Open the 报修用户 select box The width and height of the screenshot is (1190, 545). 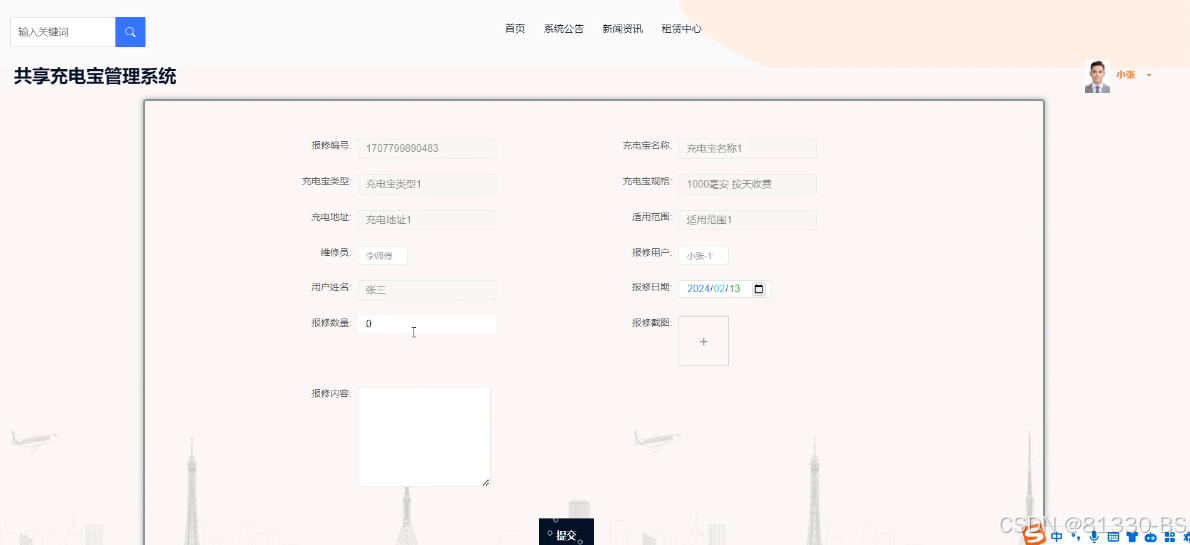(704, 256)
